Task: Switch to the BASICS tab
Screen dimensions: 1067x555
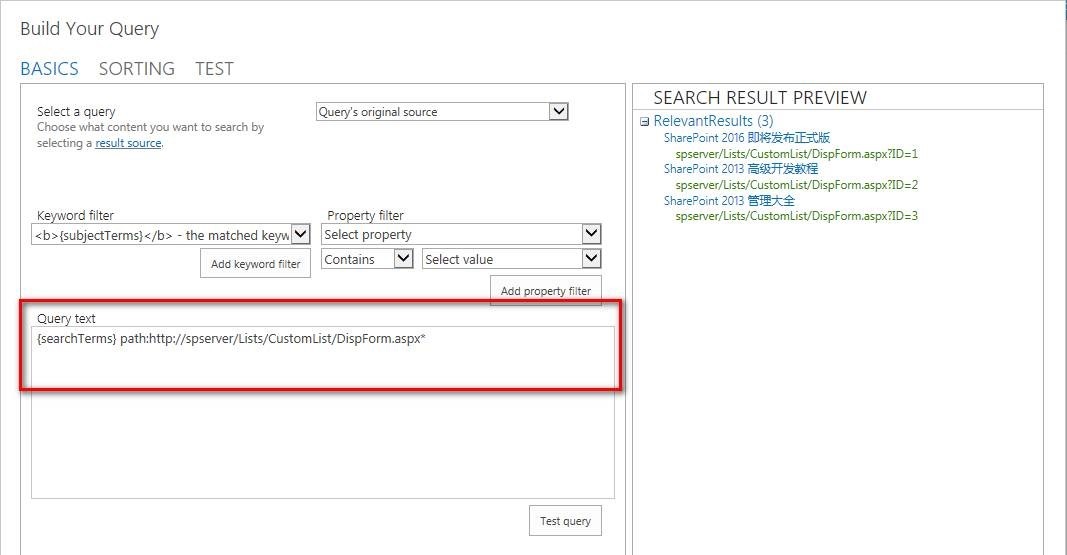Action: click(x=49, y=69)
